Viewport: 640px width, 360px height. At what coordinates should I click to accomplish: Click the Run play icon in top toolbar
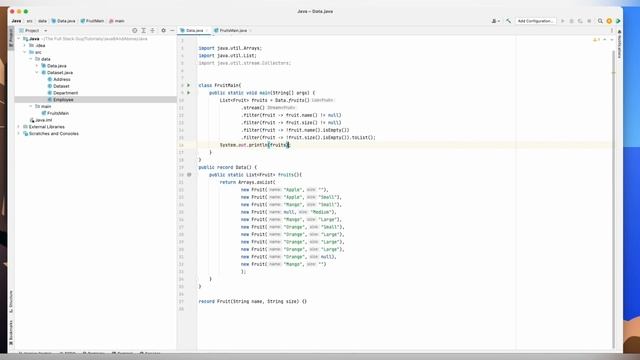click(x=562, y=21)
